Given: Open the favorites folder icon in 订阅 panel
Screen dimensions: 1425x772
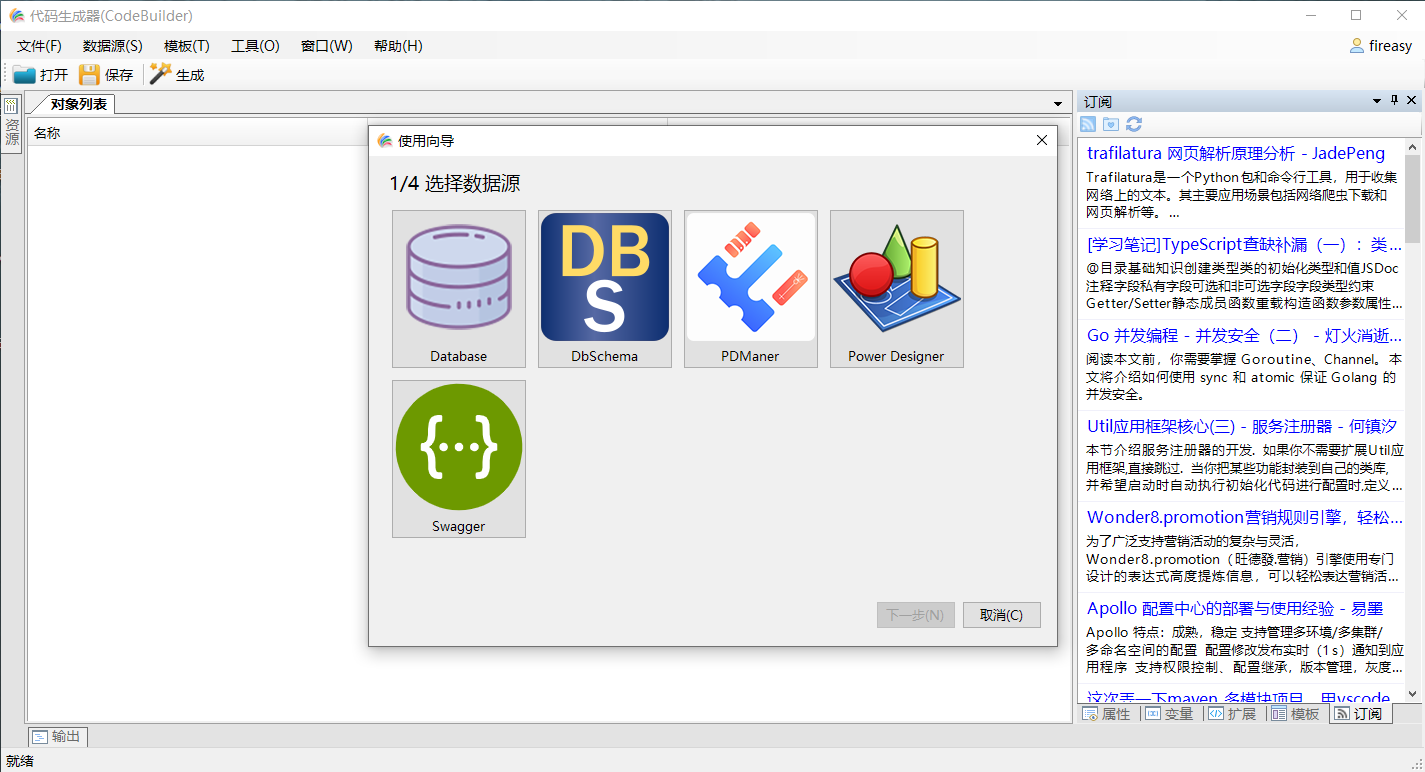Looking at the screenshot, I should pyautogui.click(x=1111, y=124).
